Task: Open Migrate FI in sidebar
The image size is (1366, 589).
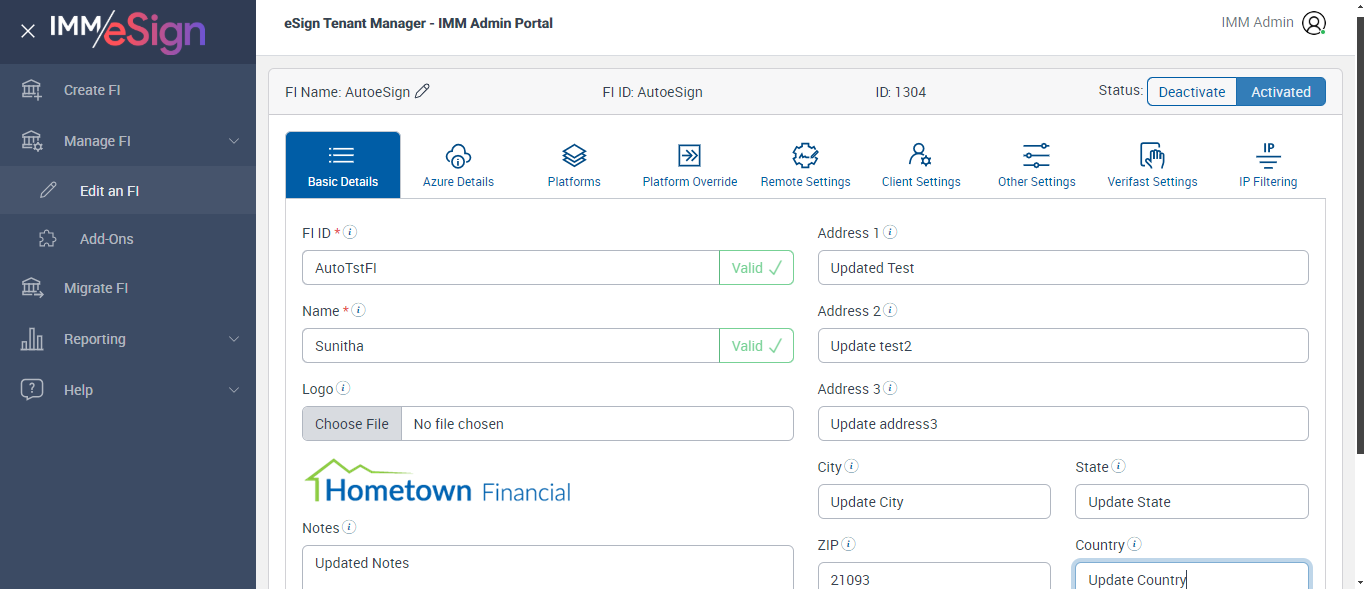Action: [x=128, y=288]
